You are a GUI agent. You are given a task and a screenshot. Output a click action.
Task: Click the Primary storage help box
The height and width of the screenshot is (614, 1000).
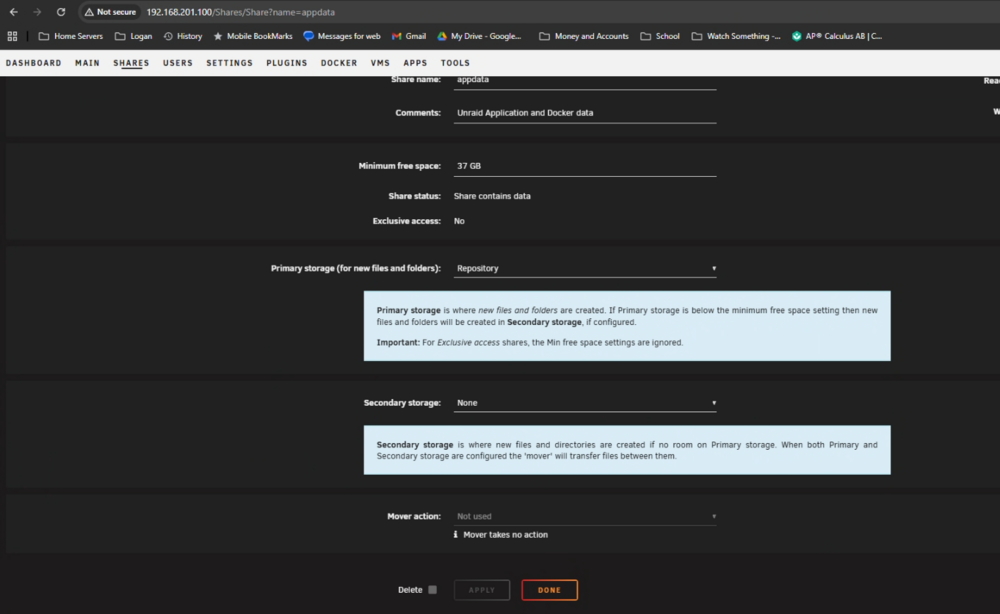pyautogui.click(x=627, y=326)
